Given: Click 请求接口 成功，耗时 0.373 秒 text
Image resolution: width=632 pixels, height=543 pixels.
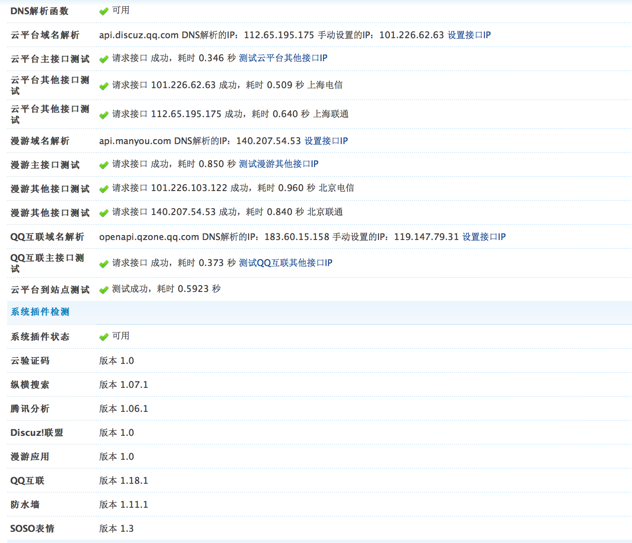Looking at the screenshot, I should point(174,263).
